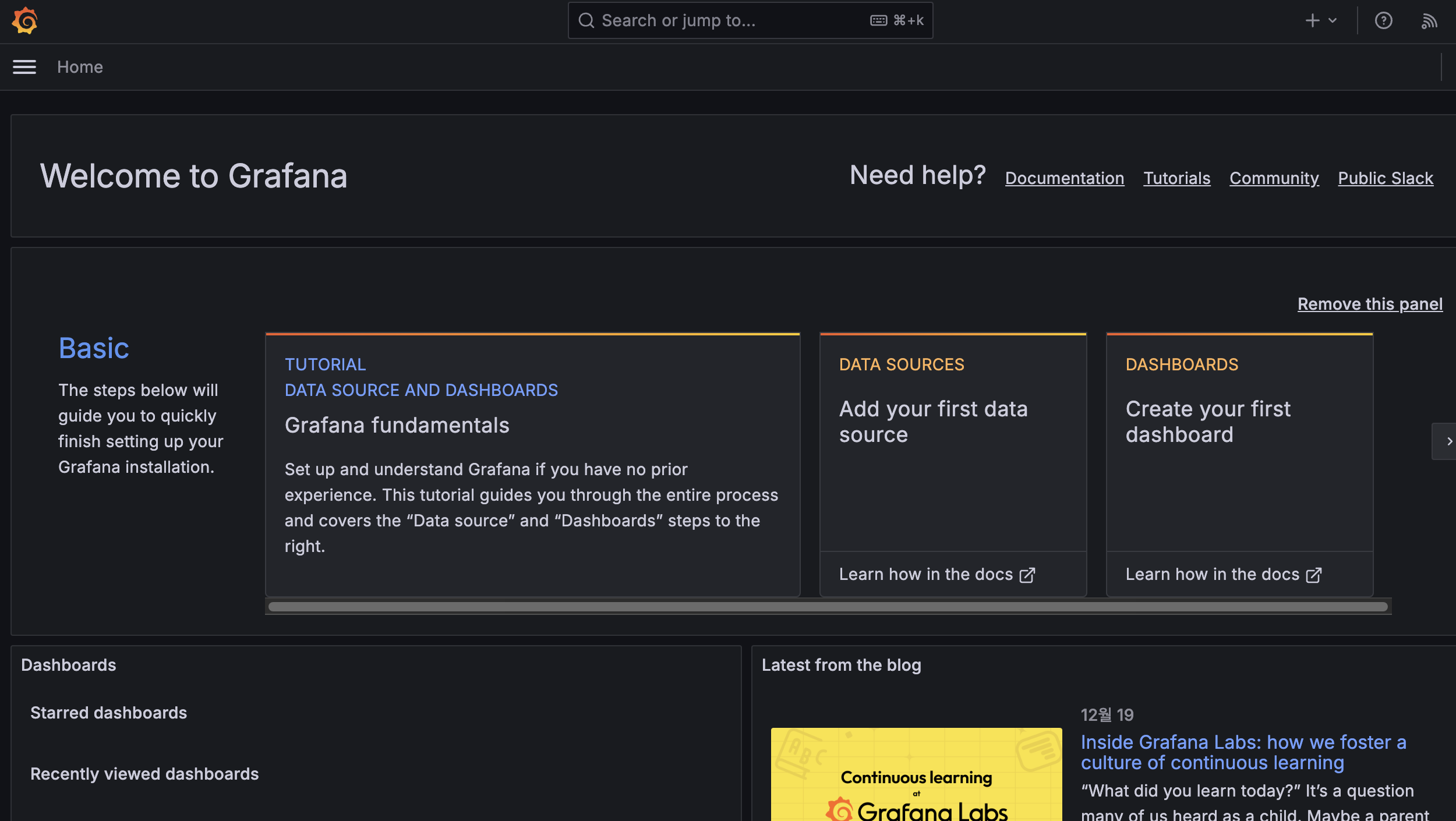Open the help question mark icon
This screenshot has width=1456, height=821.
point(1383,21)
